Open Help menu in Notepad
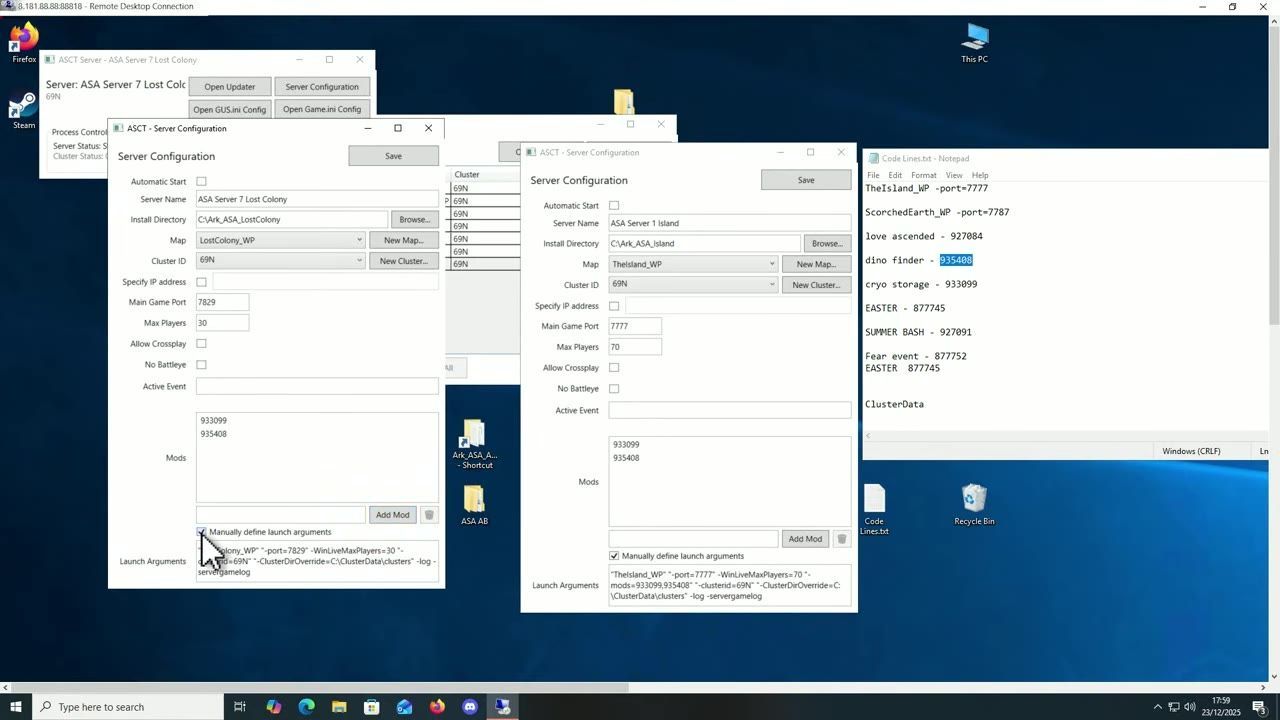This screenshot has width=1280, height=720. point(980,175)
